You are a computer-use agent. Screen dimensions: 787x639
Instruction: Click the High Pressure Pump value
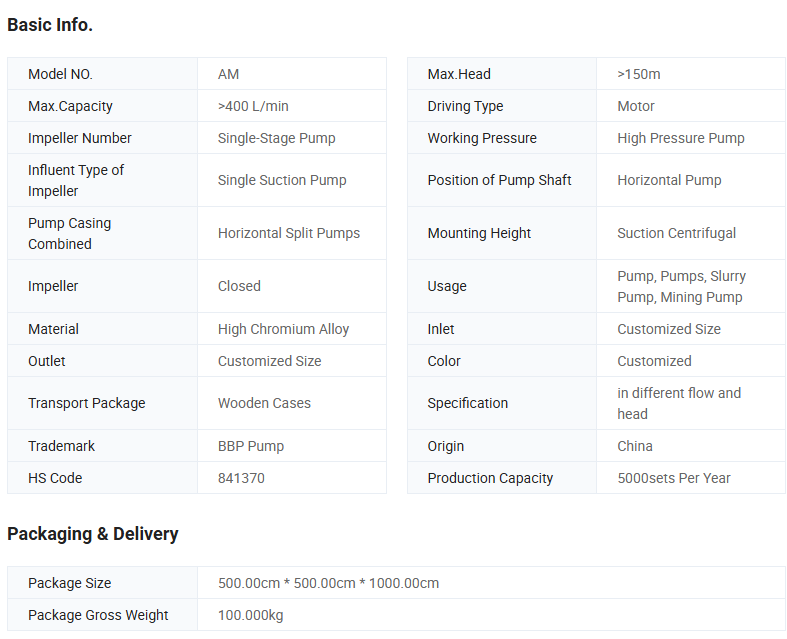pos(681,138)
